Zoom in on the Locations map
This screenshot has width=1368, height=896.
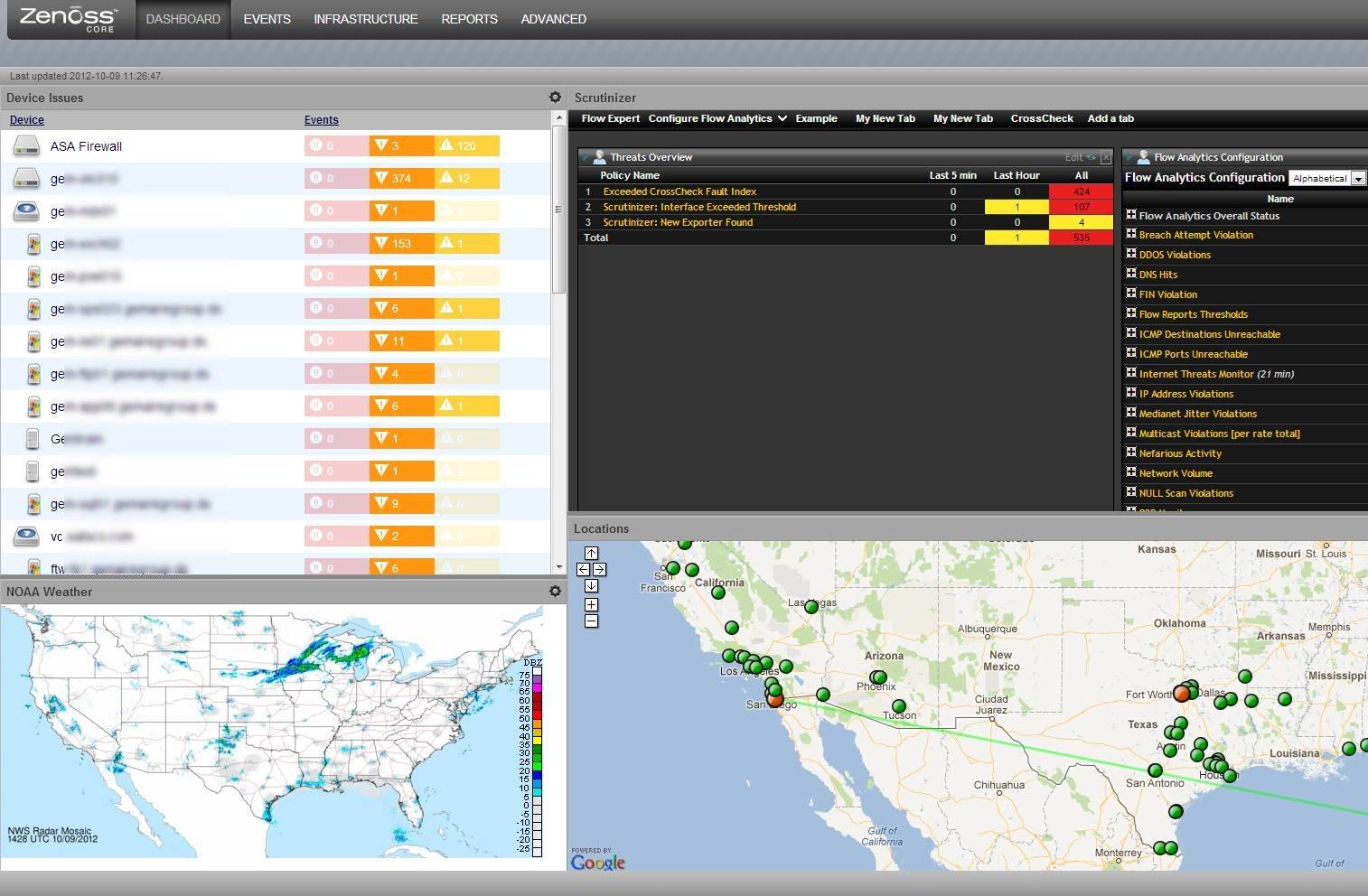point(591,604)
